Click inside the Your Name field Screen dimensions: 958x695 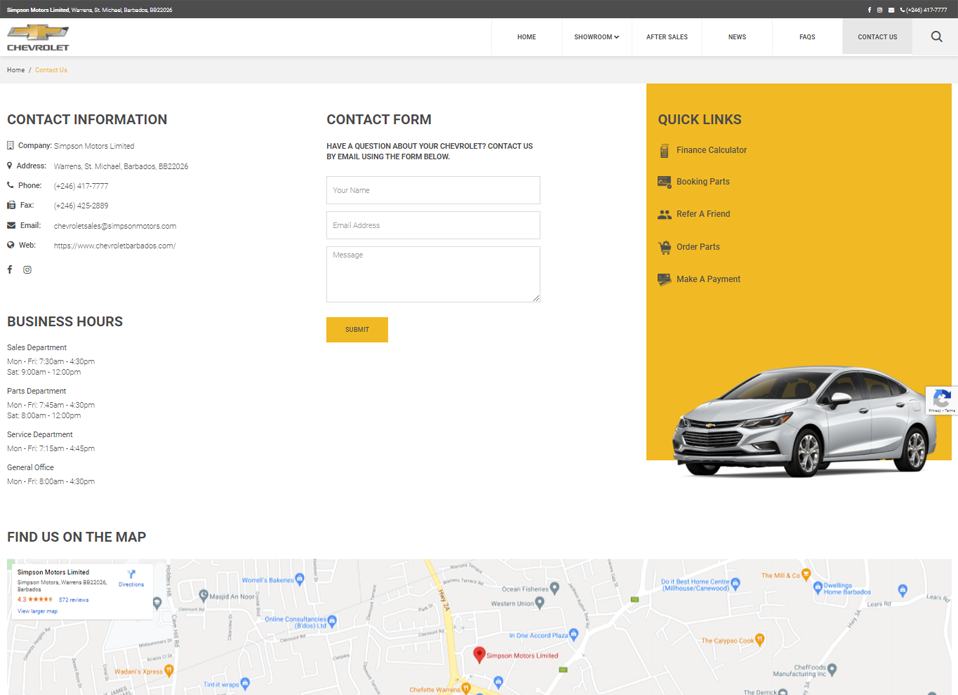point(433,190)
